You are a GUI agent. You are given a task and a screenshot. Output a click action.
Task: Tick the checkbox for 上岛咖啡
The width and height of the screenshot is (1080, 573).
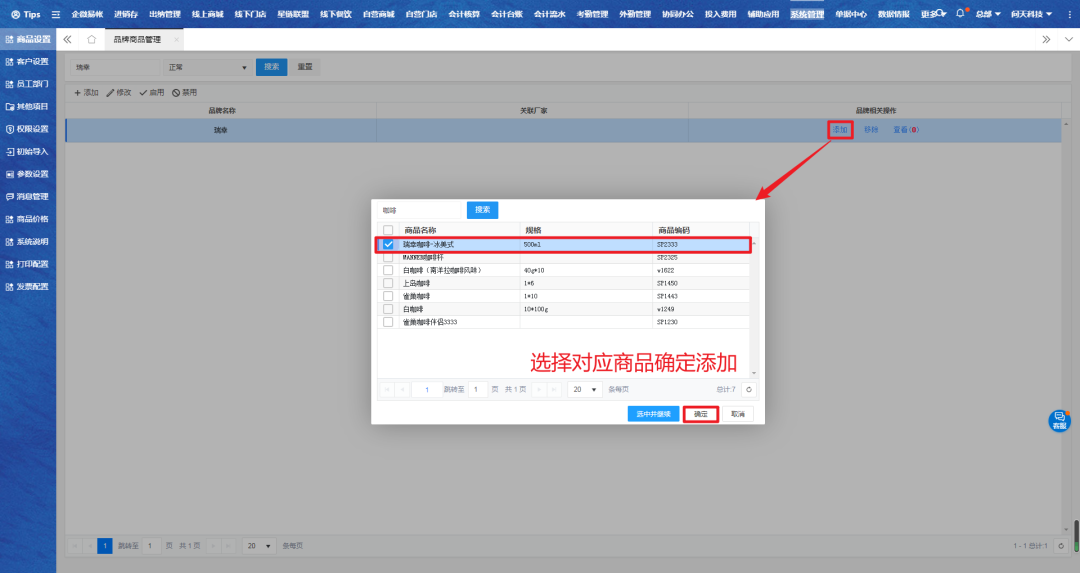[x=388, y=283]
